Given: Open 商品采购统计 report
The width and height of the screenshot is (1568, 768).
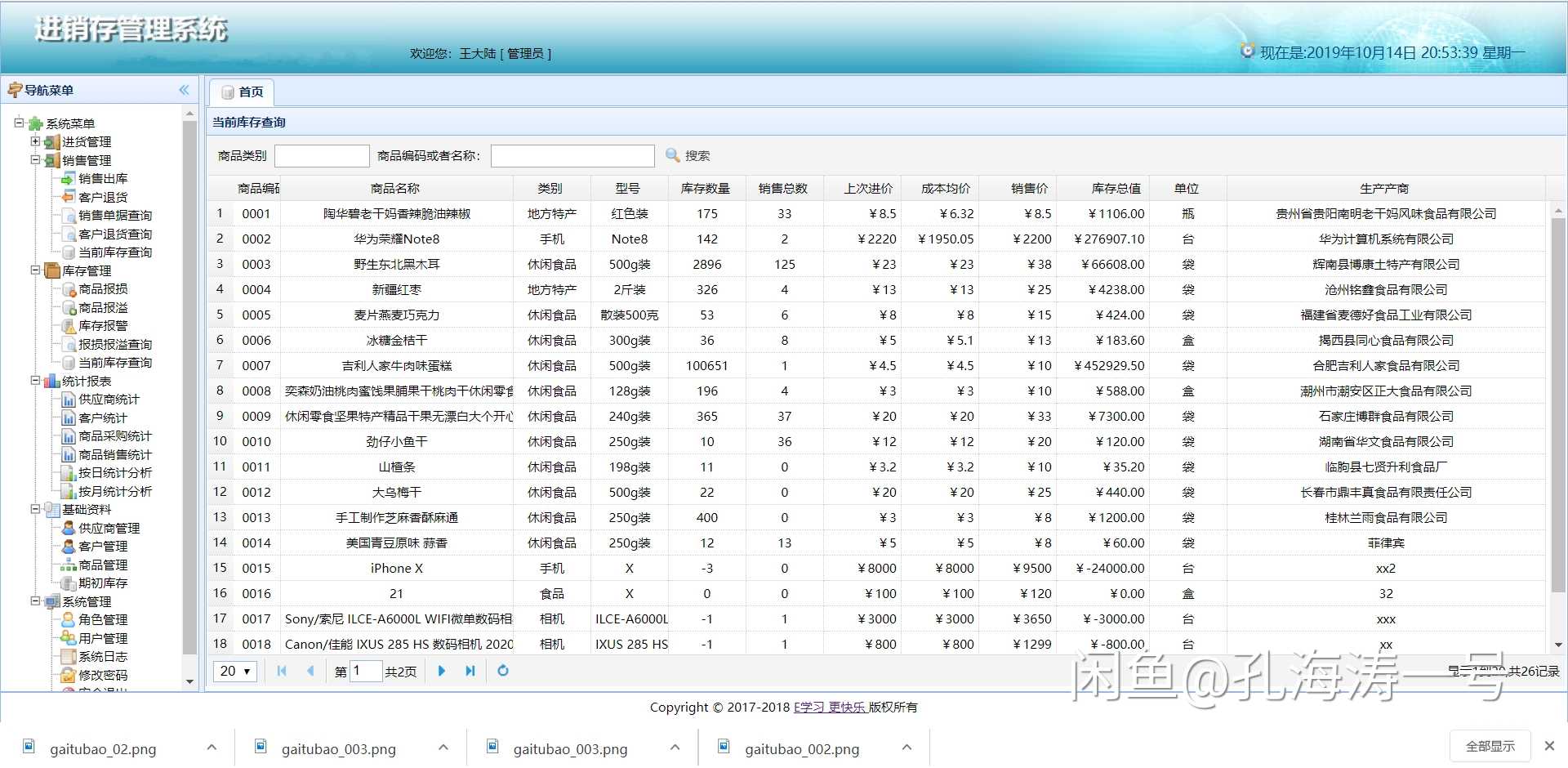Looking at the screenshot, I should pyautogui.click(x=115, y=435).
